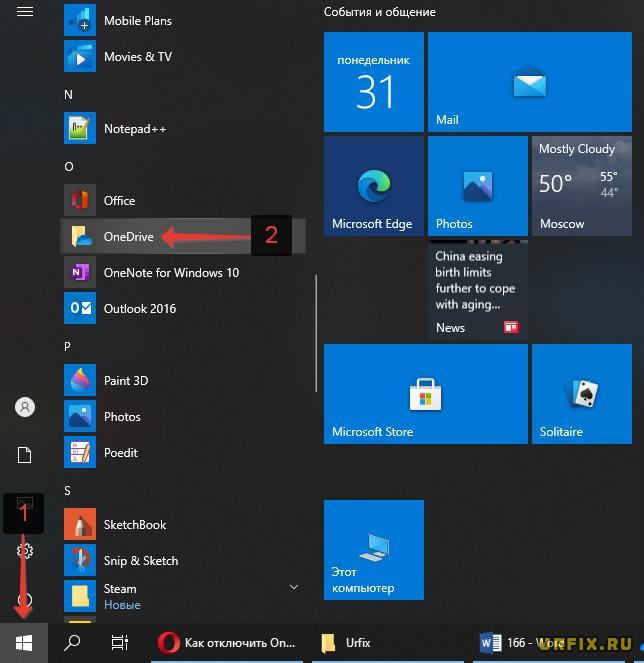Click the Steam folder icon

[80, 596]
